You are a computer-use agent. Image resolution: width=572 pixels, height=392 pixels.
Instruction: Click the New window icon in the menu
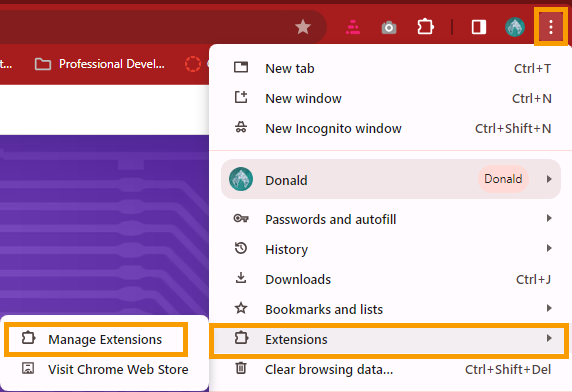(241, 97)
